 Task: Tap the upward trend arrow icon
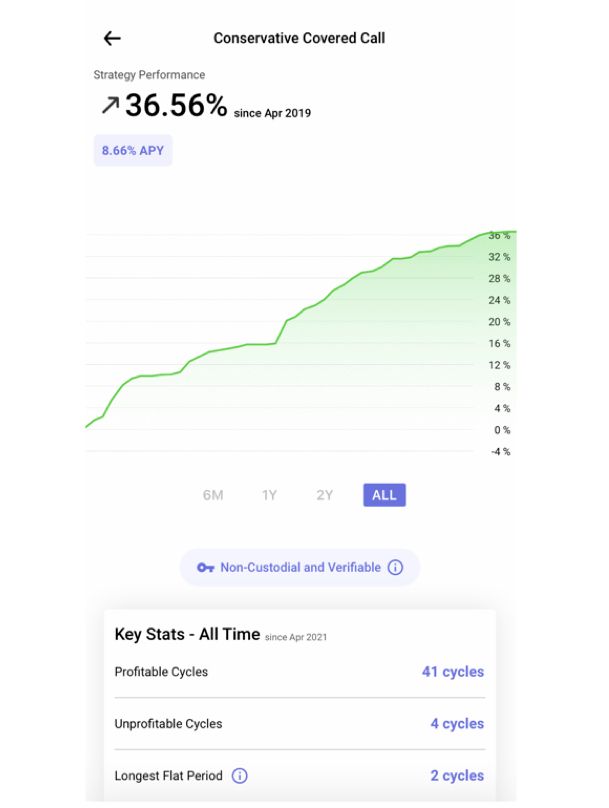pos(110,106)
